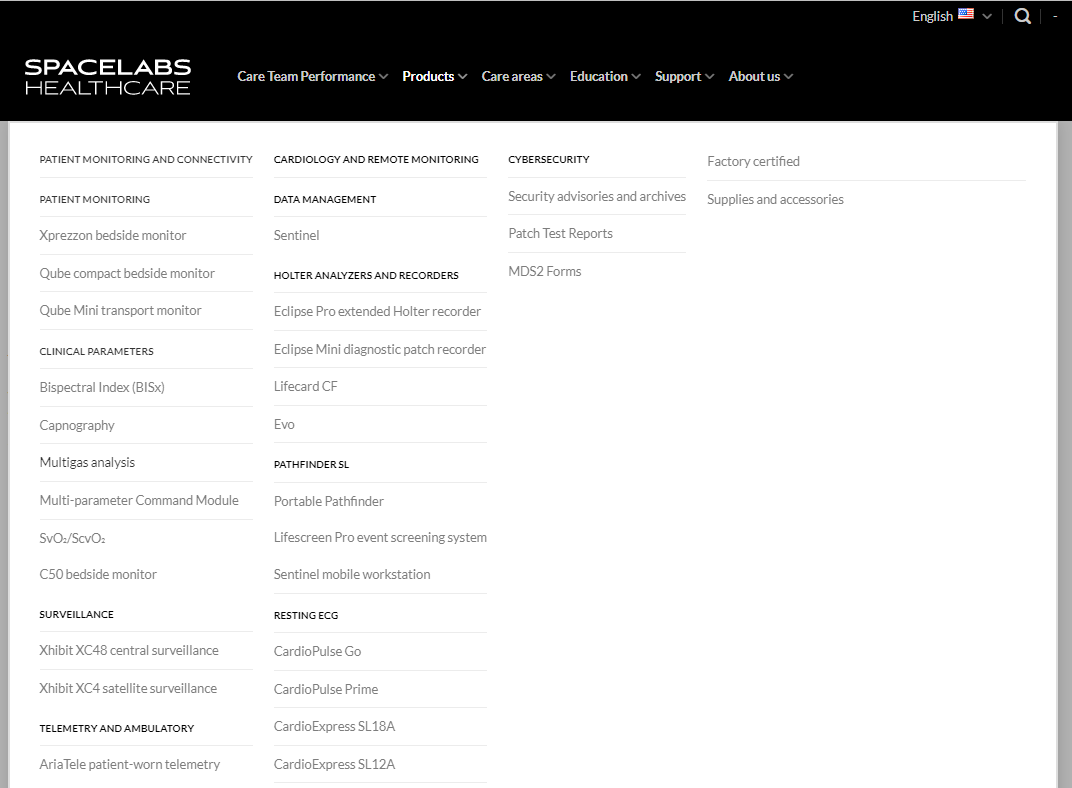
Task: Open CardioPulse Go link
Action: click(x=317, y=652)
